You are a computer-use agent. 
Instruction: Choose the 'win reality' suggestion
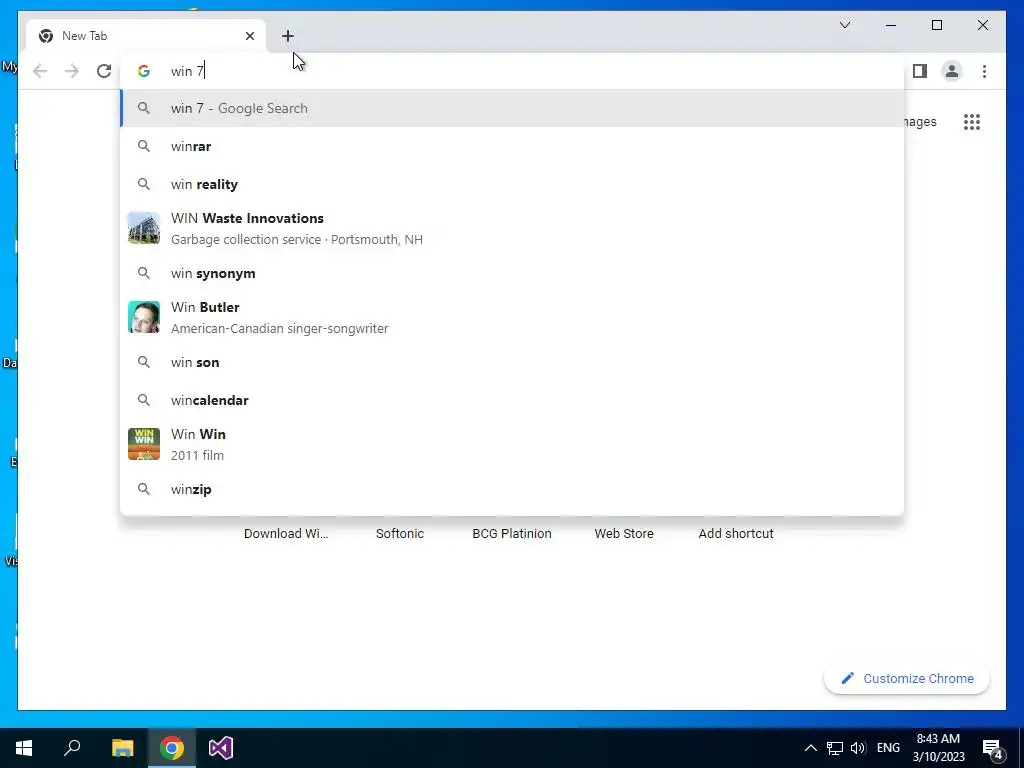(x=512, y=184)
